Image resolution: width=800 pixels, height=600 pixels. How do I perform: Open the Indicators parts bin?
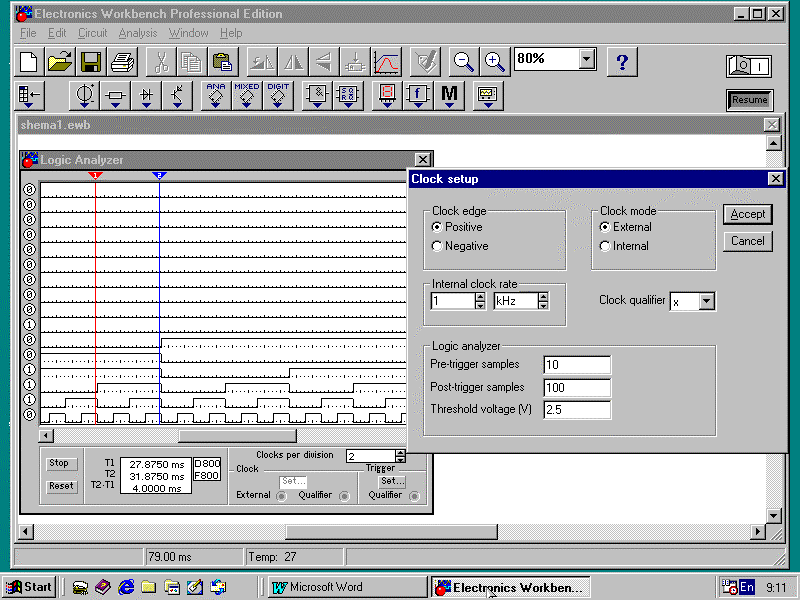[387, 95]
